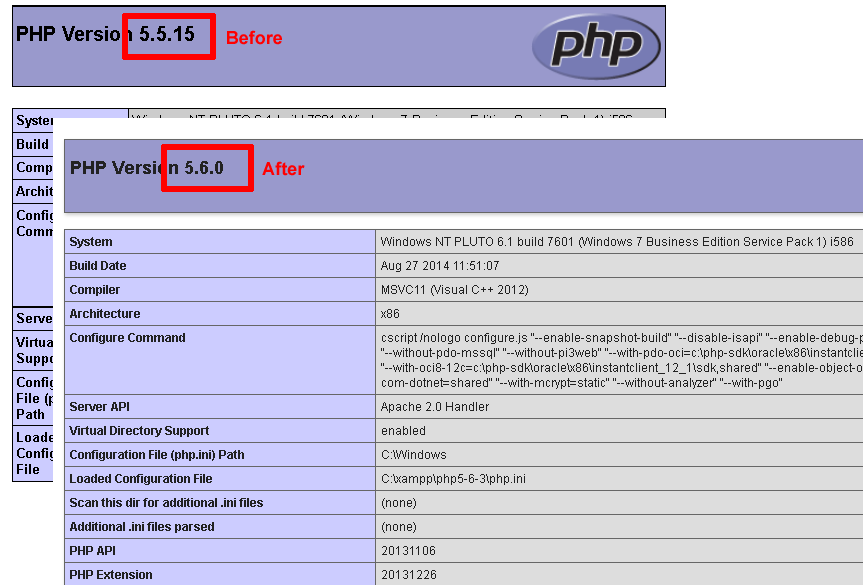Click the PHP logo in the header

596,45
